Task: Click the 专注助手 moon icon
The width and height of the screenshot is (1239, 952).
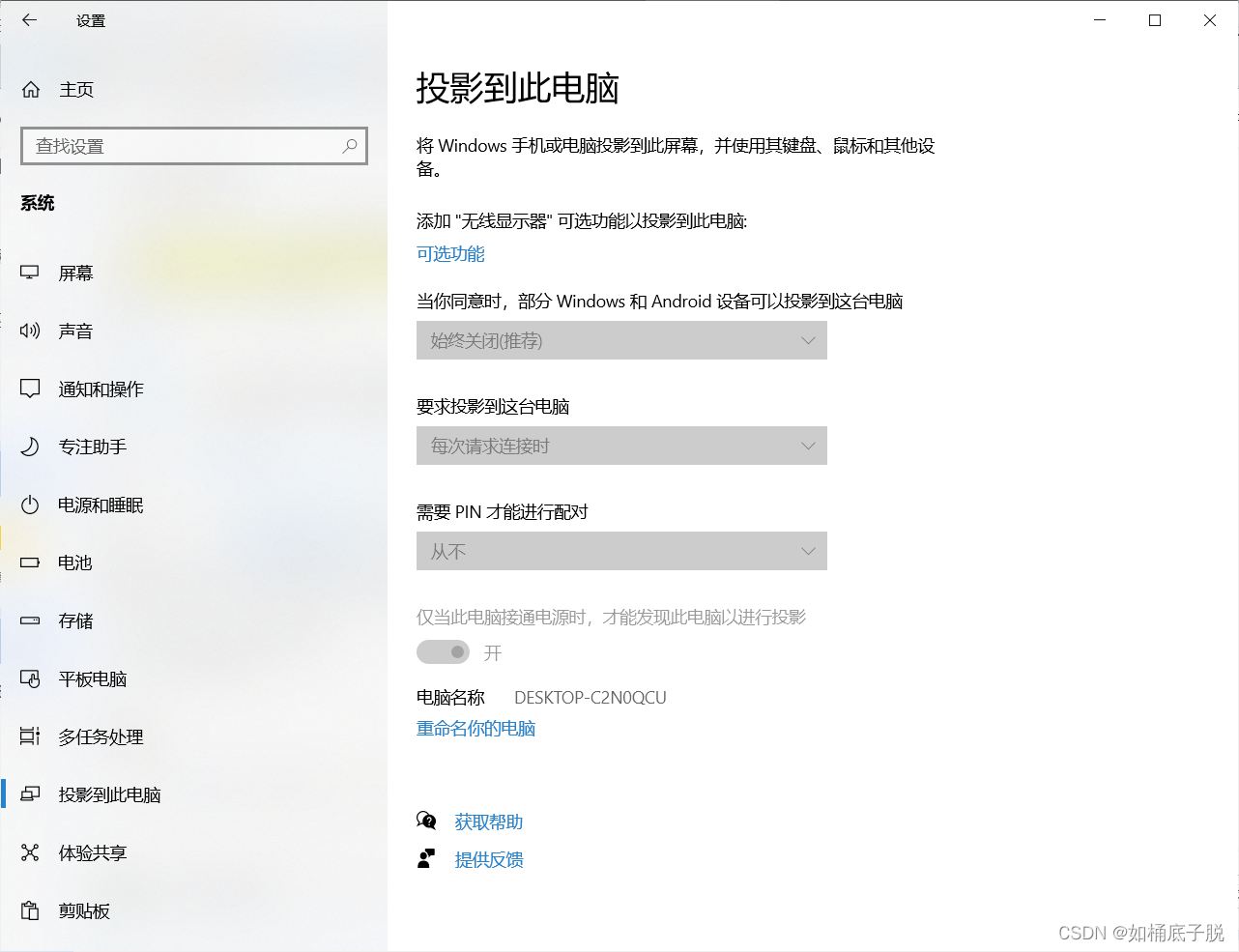Action: point(30,447)
